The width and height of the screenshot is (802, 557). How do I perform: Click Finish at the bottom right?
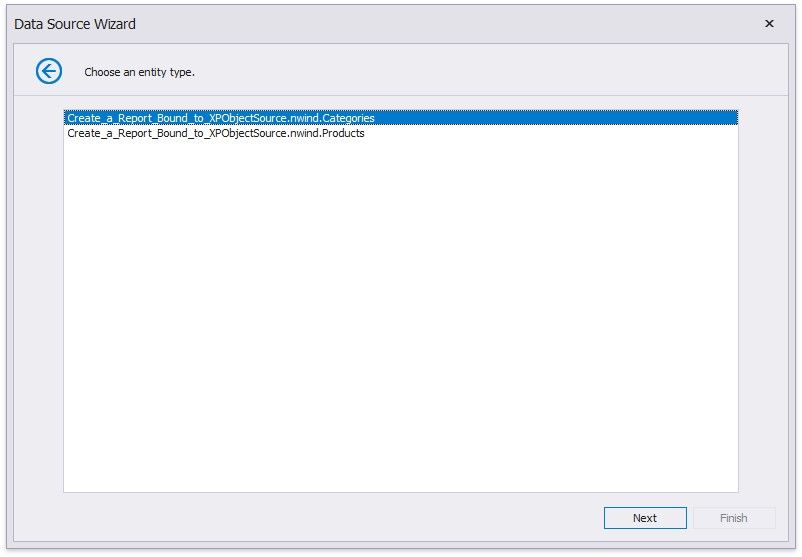(733, 518)
